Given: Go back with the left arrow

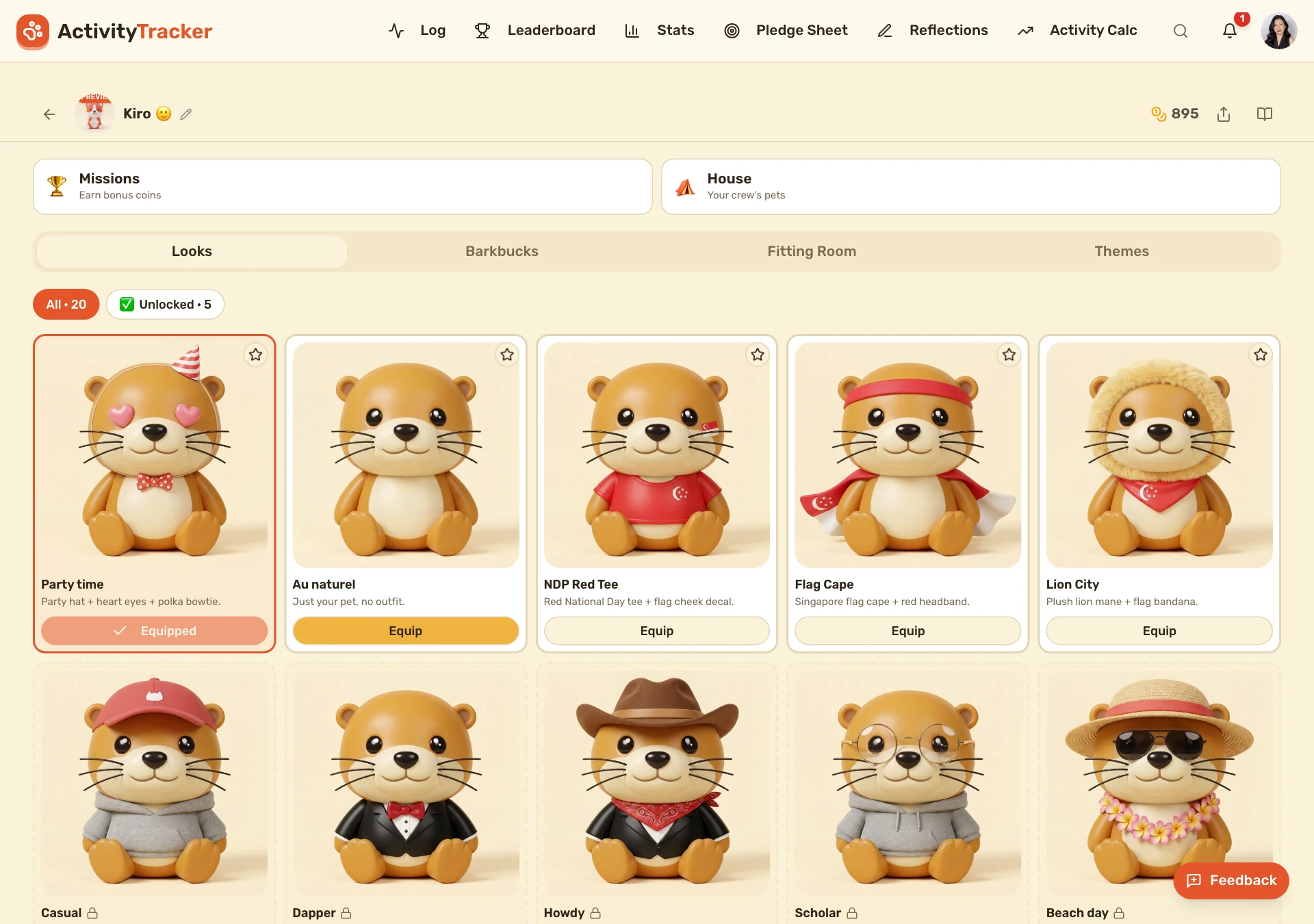Looking at the screenshot, I should click(49, 114).
